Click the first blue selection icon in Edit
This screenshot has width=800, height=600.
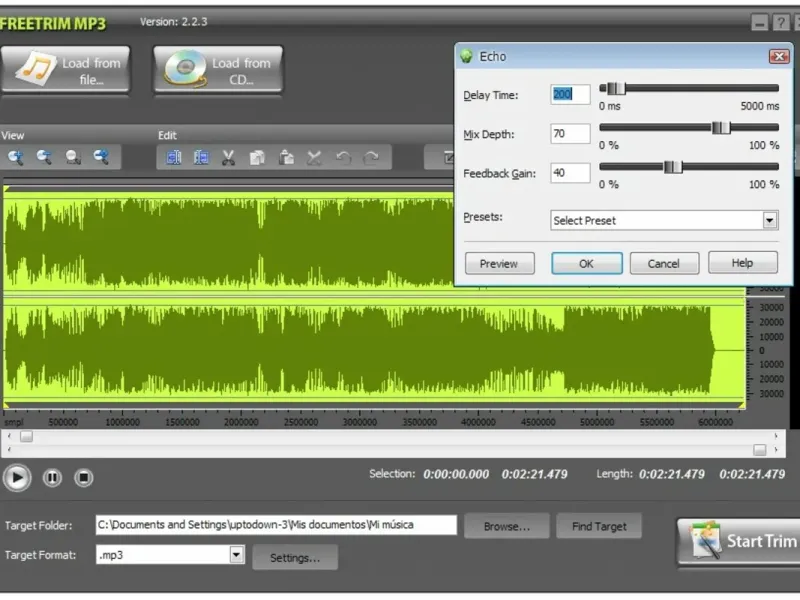(x=173, y=157)
